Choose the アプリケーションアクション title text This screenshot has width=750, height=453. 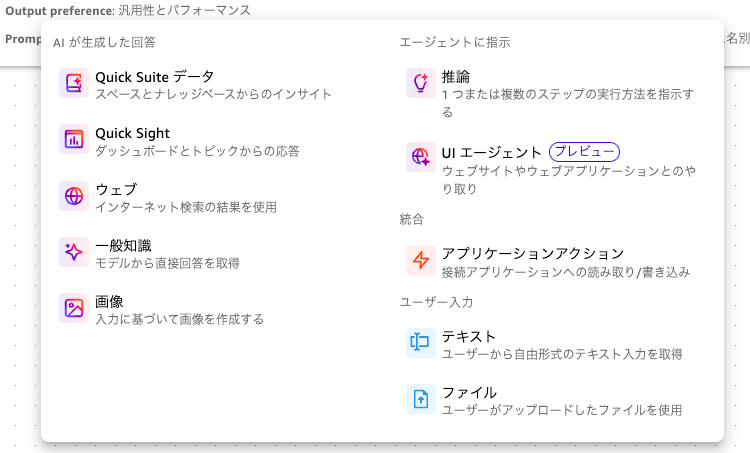point(532,253)
